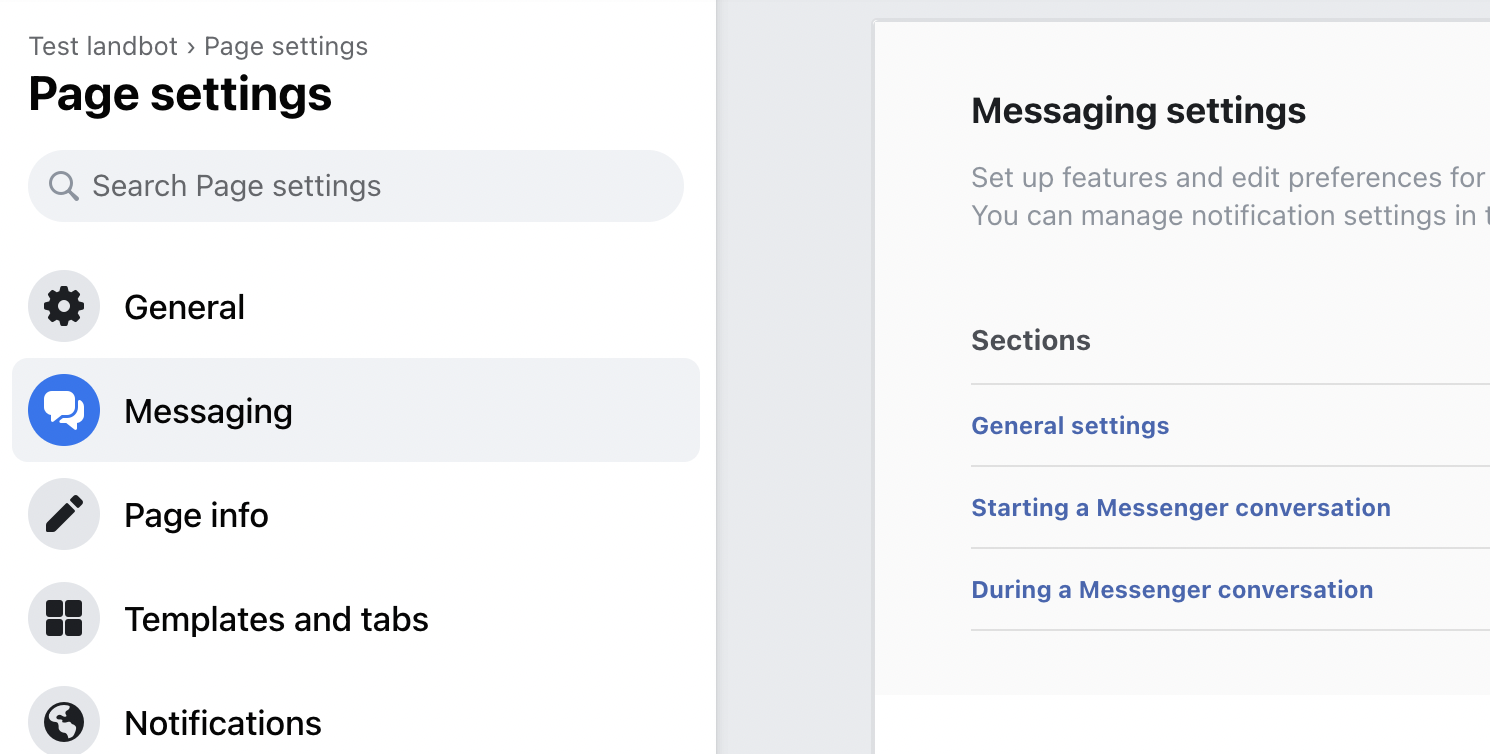Click the Page info pencil icon
Screen dimensions: 1490x754
64,514
